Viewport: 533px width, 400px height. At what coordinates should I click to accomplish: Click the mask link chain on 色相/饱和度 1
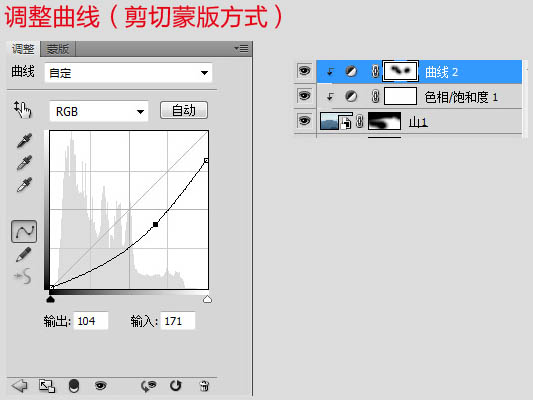pos(375,96)
